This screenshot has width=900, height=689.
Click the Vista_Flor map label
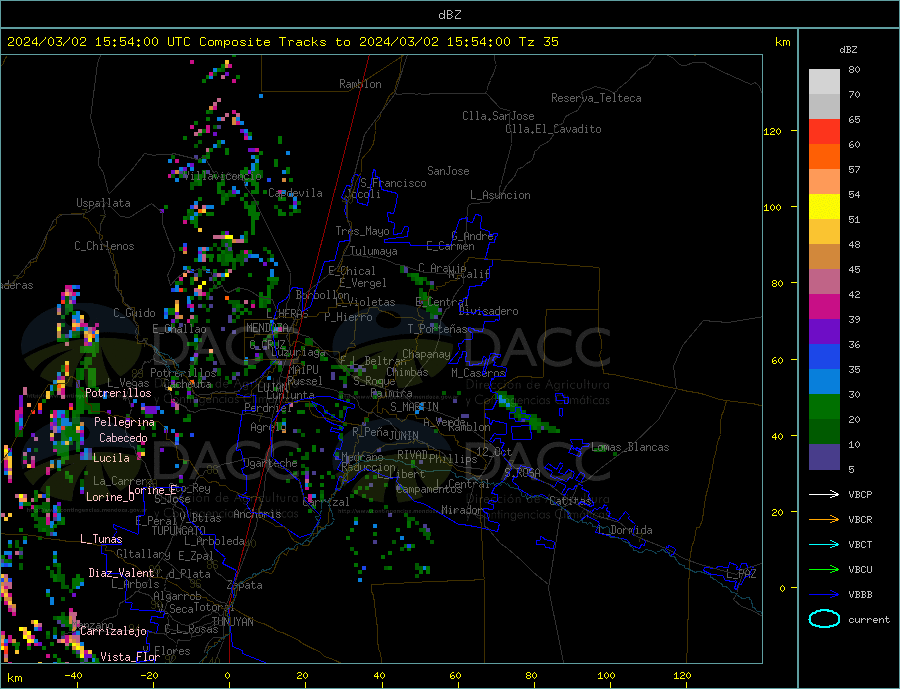click(130, 657)
